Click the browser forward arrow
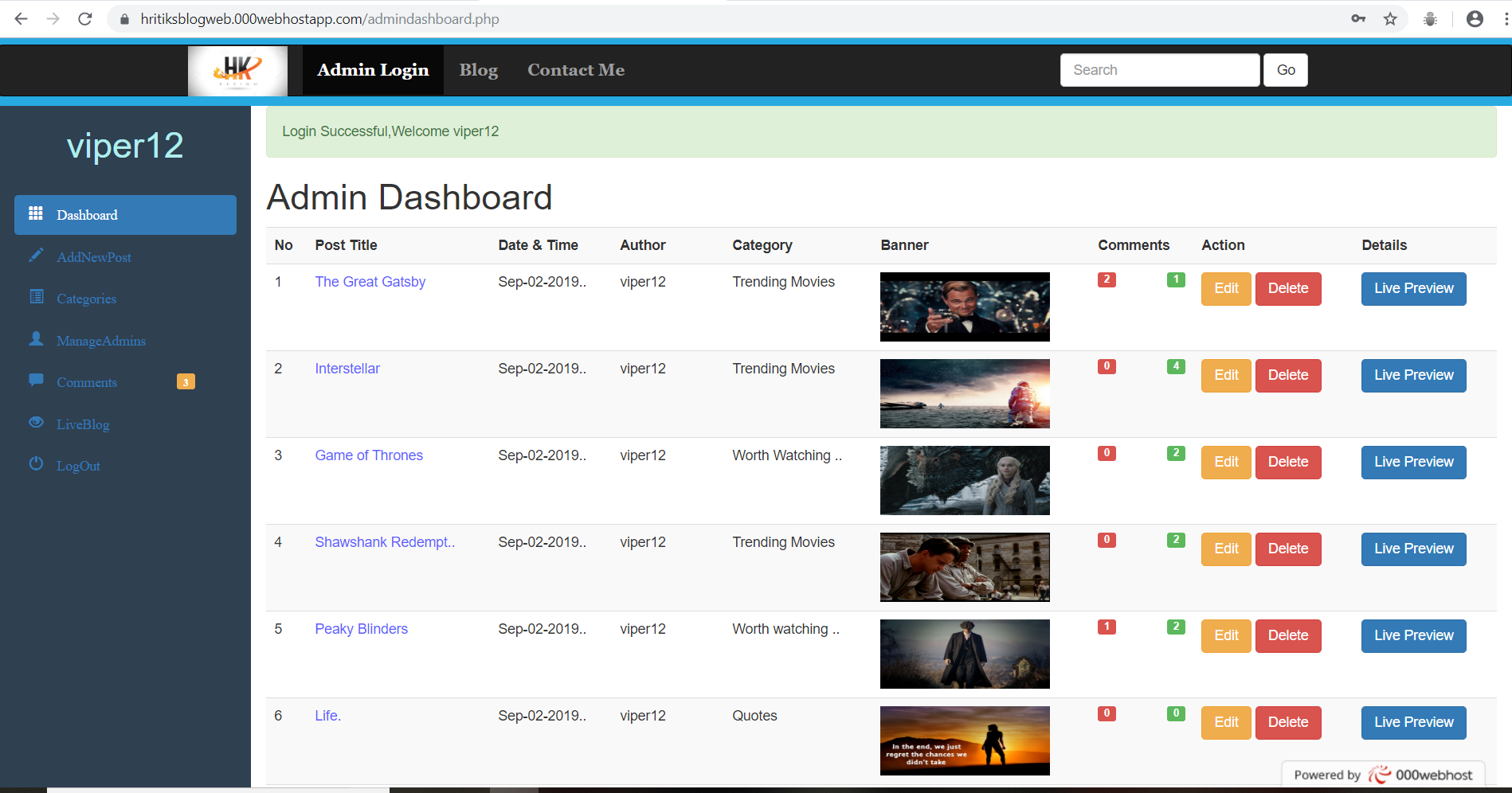 53,18
